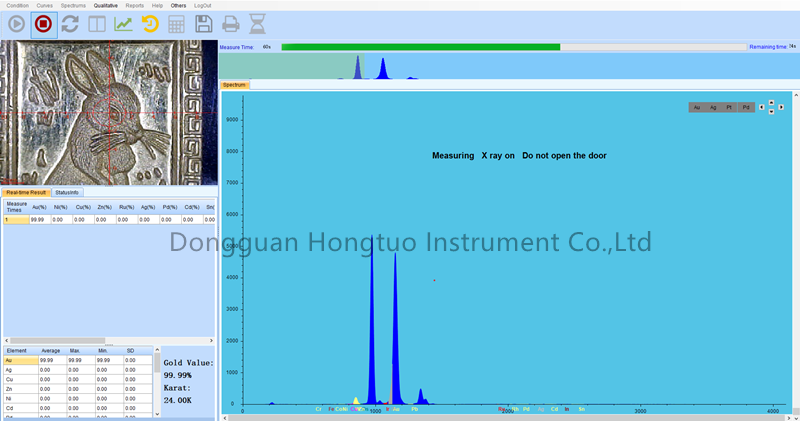Switch to the Real-time Result tab
Screen dimensions: 800x421
point(26,192)
